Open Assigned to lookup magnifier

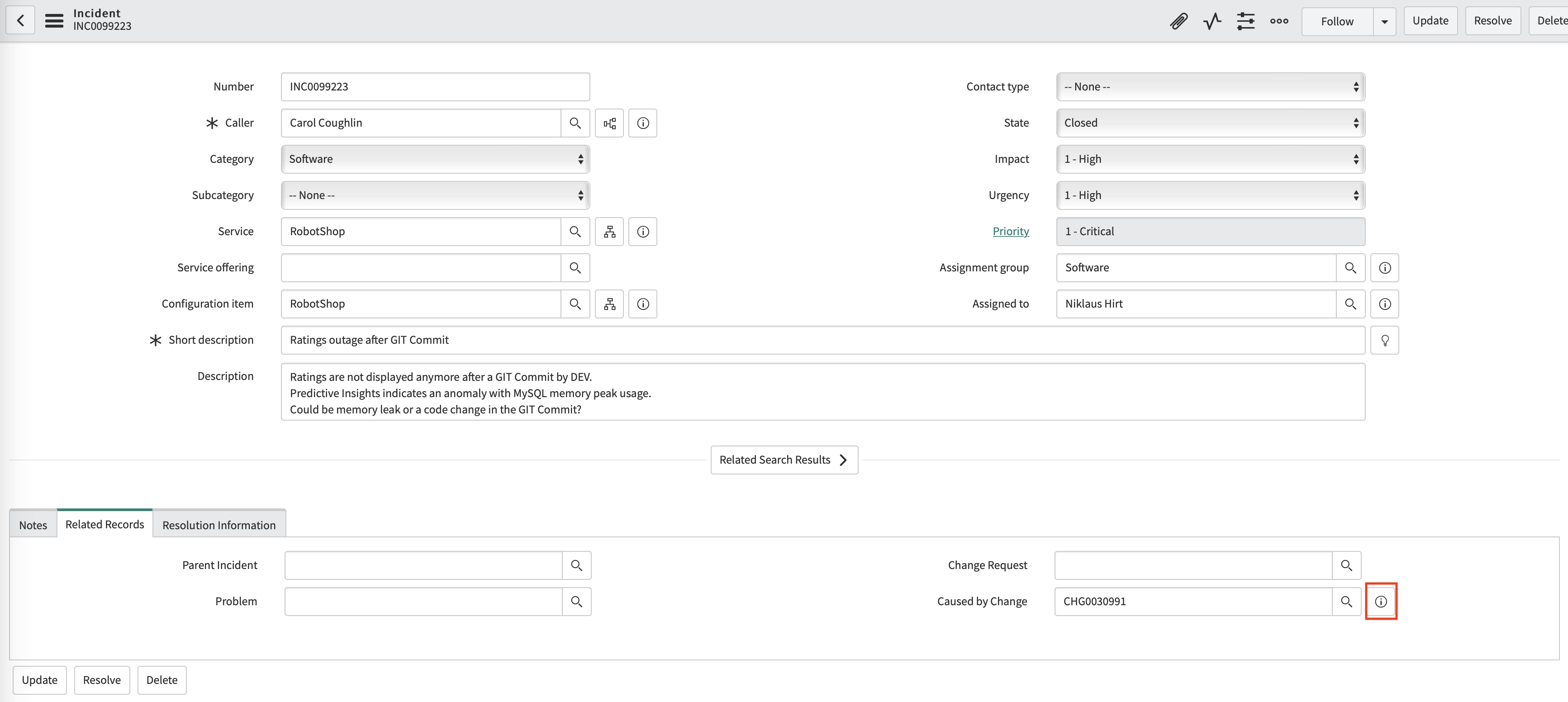tap(1351, 304)
